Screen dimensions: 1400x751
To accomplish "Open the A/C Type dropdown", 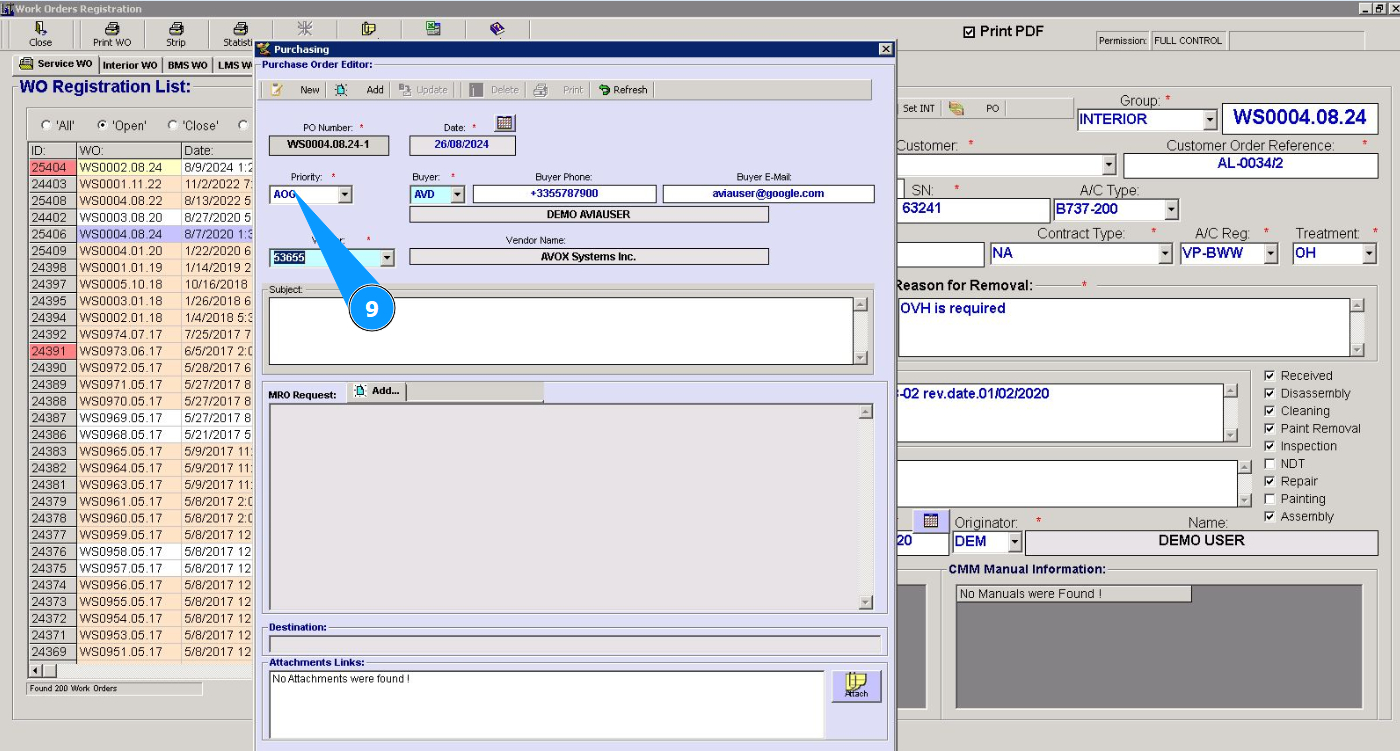I will [1171, 210].
